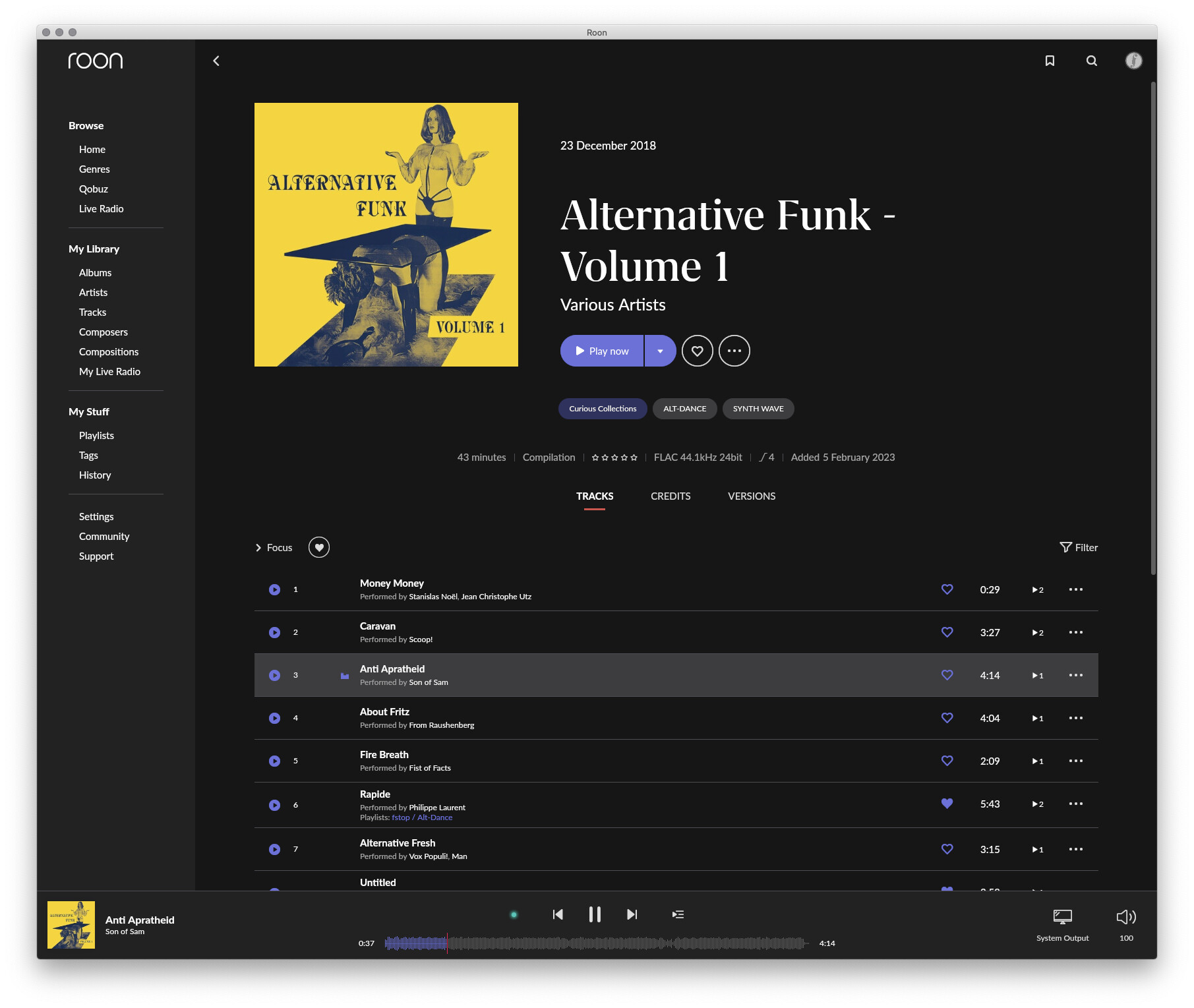Set the album star rating
1194x1008 pixels.
[x=614, y=458]
